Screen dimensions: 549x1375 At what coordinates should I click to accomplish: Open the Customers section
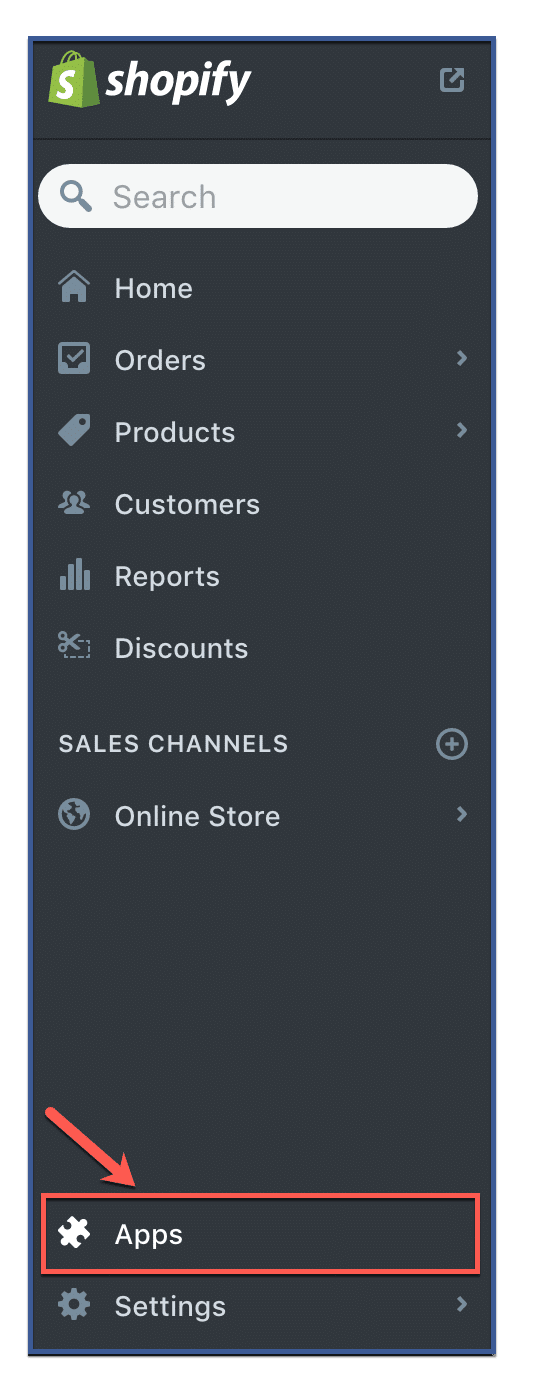[187, 504]
